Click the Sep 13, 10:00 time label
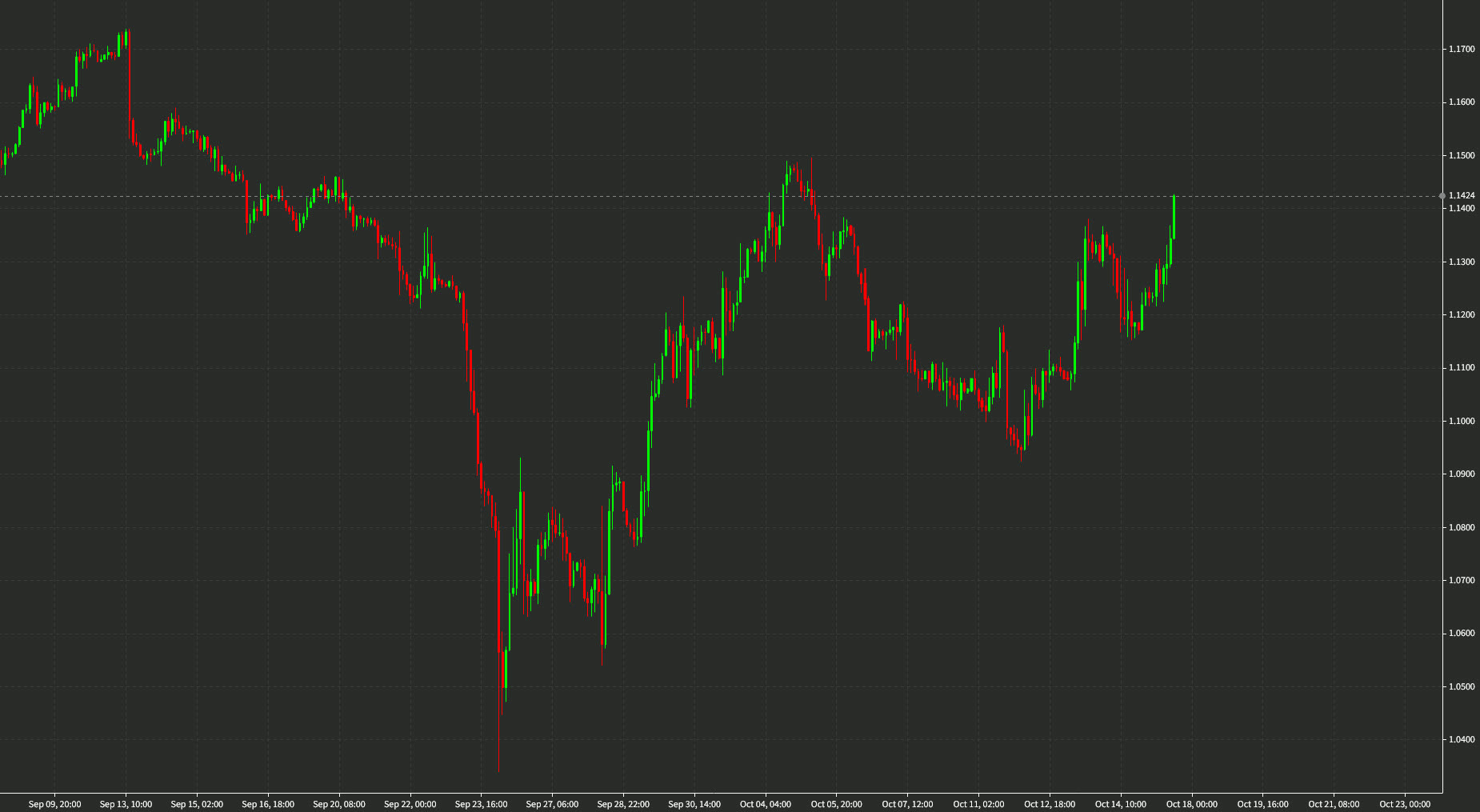 tap(126, 804)
